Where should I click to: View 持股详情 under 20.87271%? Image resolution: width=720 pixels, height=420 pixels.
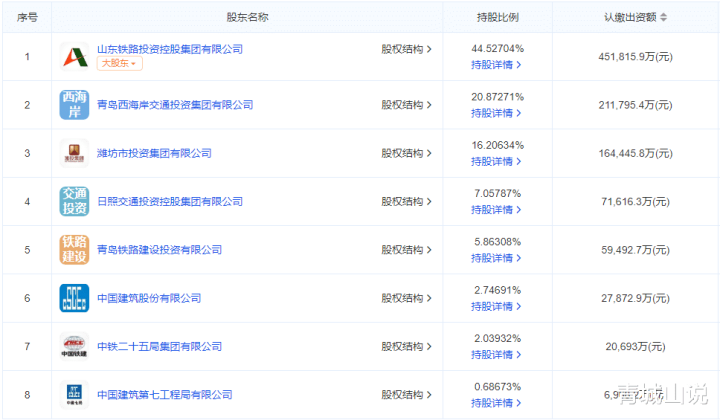496,113
